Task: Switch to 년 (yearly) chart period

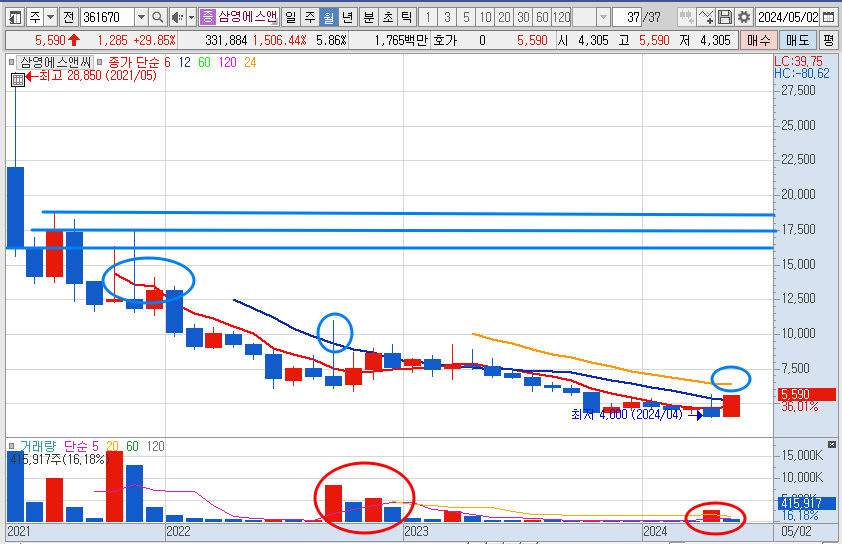Action: pos(348,18)
